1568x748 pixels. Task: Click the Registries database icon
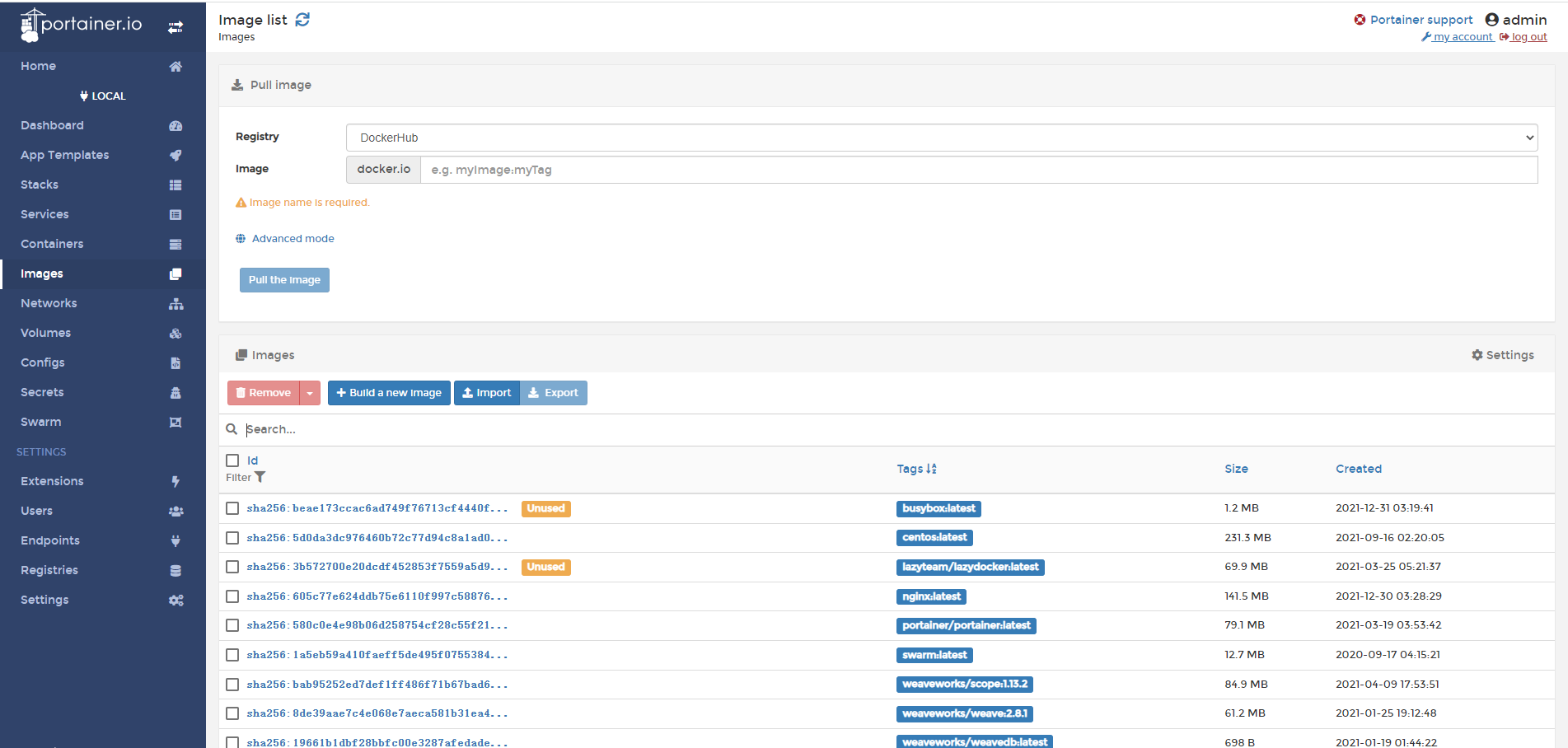point(176,571)
